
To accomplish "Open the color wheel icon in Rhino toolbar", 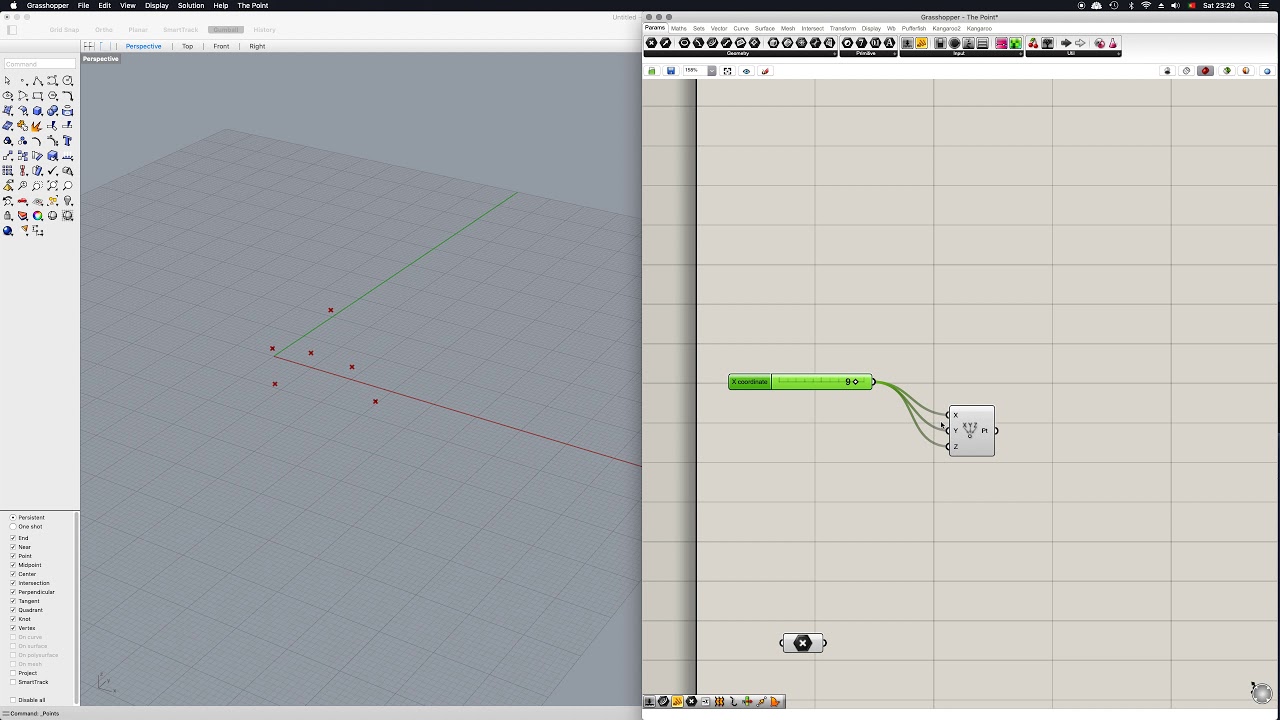I will coord(37,215).
